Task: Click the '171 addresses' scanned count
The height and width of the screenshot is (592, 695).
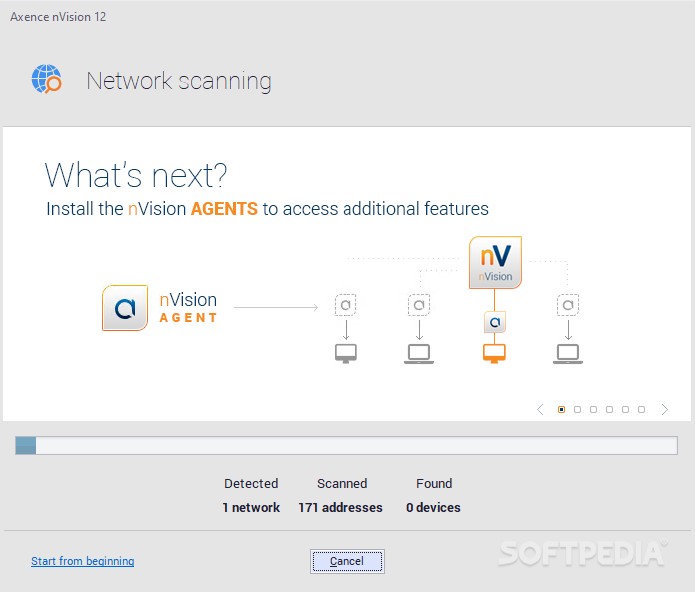Action: [340, 507]
